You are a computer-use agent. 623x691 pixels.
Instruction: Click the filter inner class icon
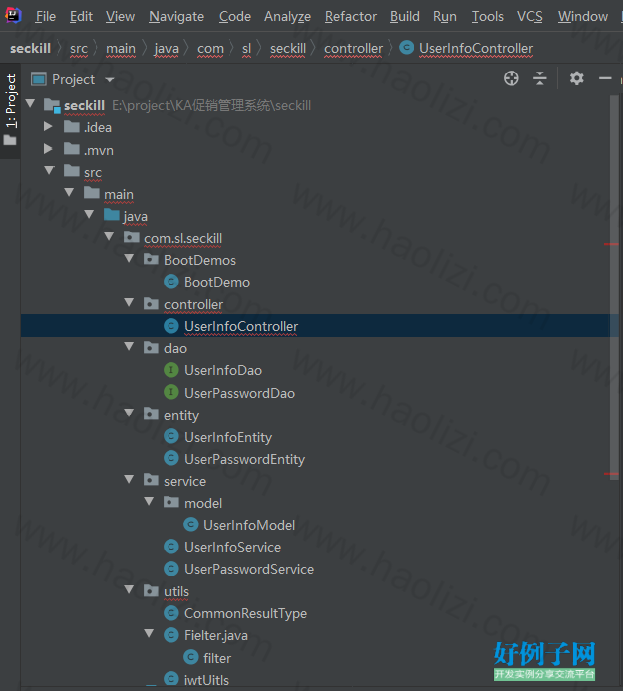point(190,658)
